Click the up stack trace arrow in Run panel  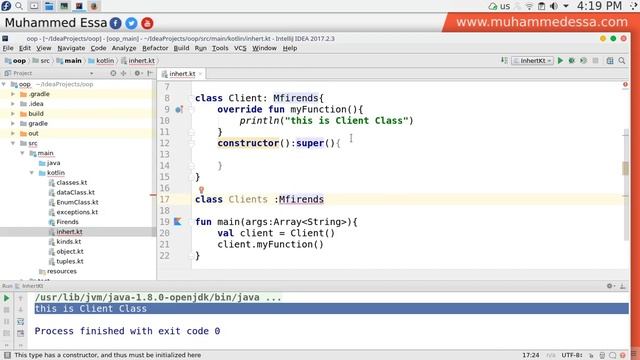(x=20, y=298)
